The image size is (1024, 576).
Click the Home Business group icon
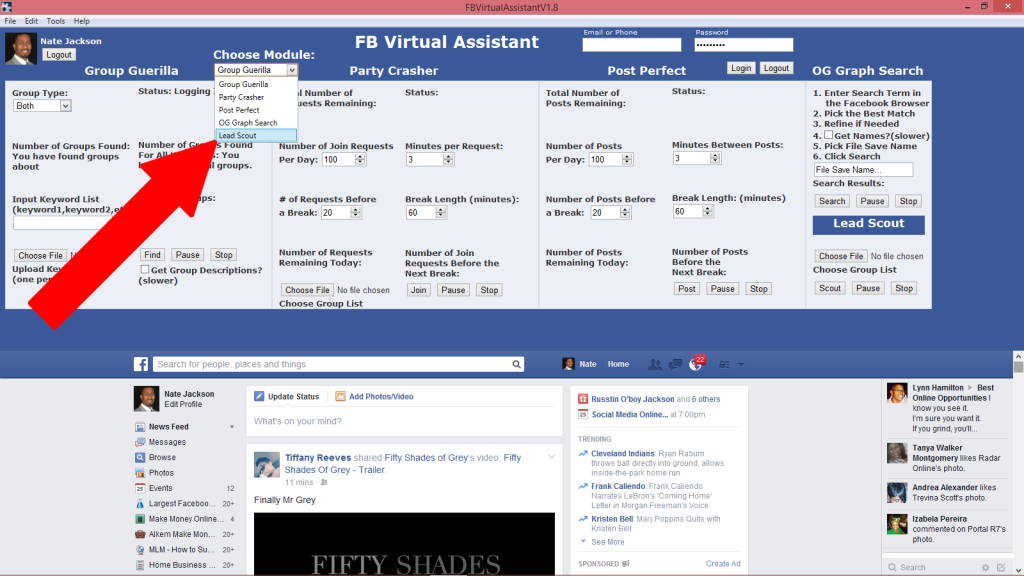pyautogui.click(x=140, y=565)
